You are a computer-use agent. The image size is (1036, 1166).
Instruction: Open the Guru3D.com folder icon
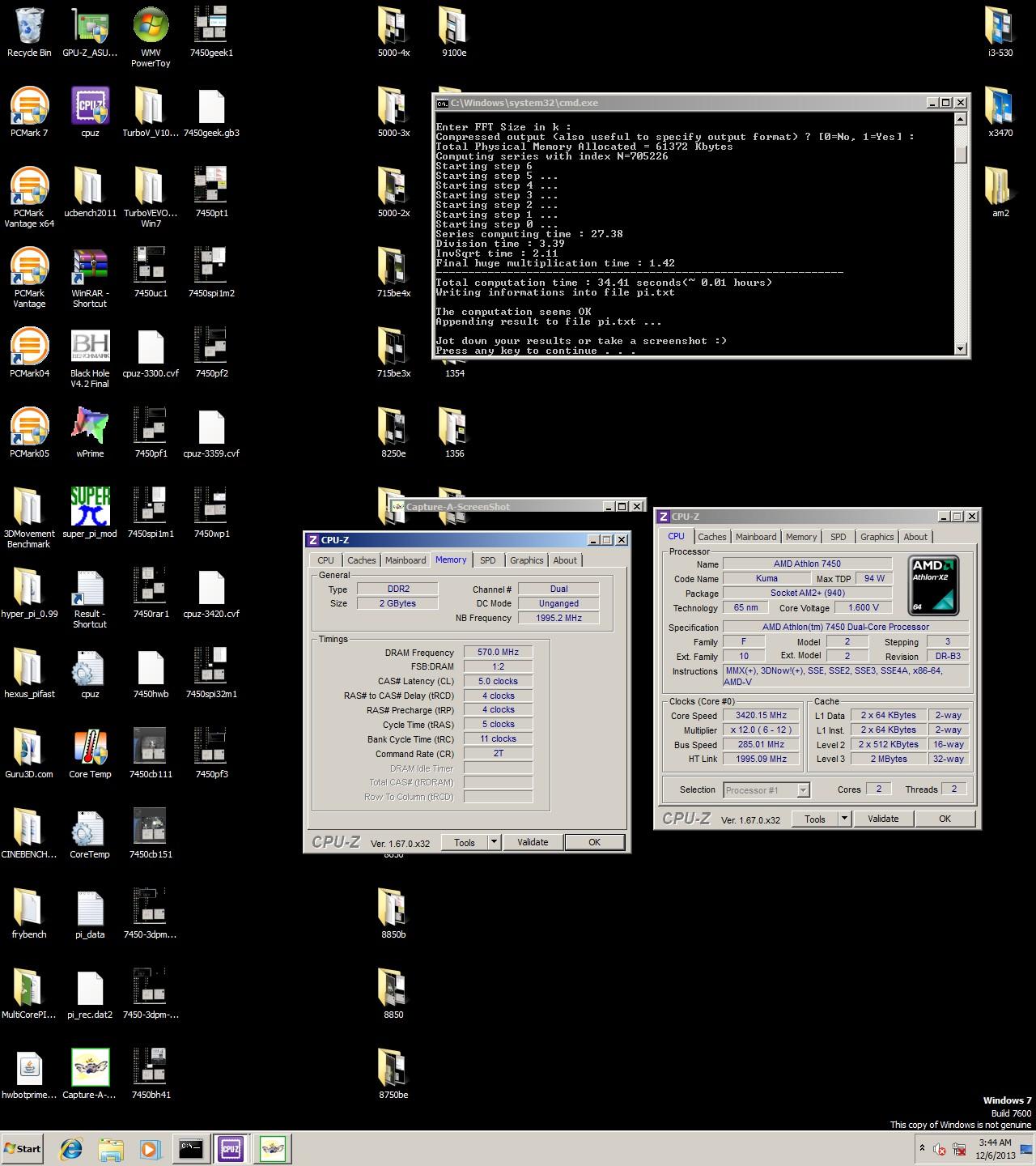coord(29,754)
